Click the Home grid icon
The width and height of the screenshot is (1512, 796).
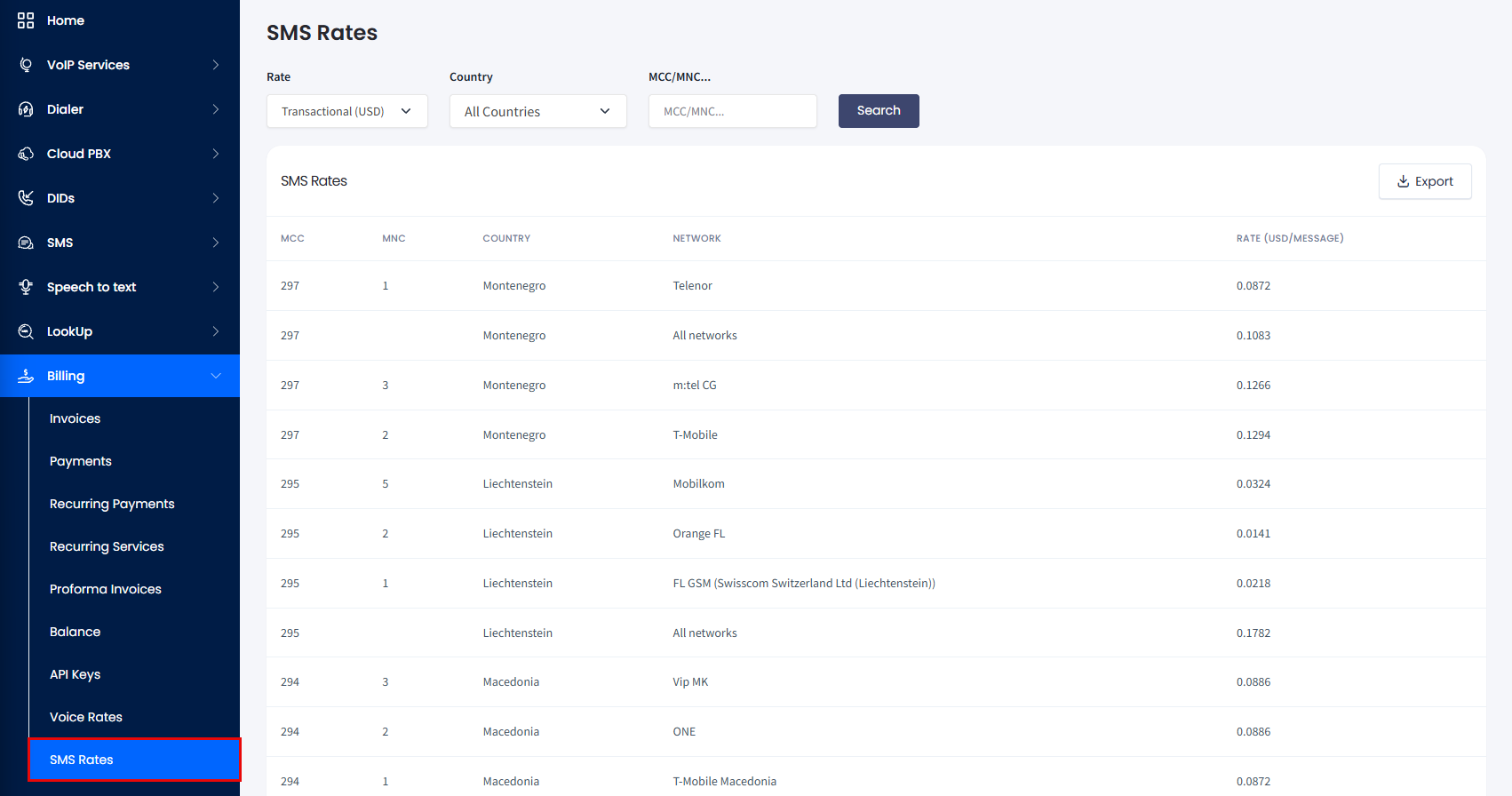pos(26,20)
